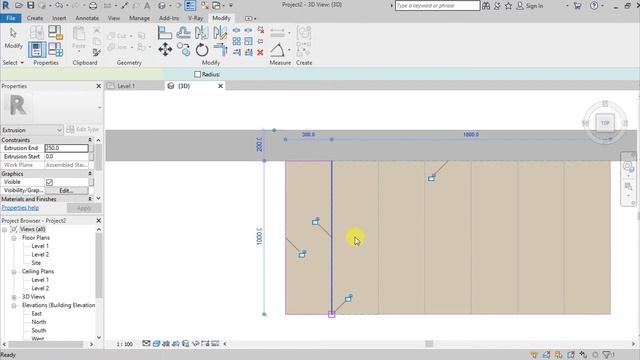The height and width of the screenshot is (360, 640).
Task: Click the selection filter funnel in status bar
Action: 607,355
